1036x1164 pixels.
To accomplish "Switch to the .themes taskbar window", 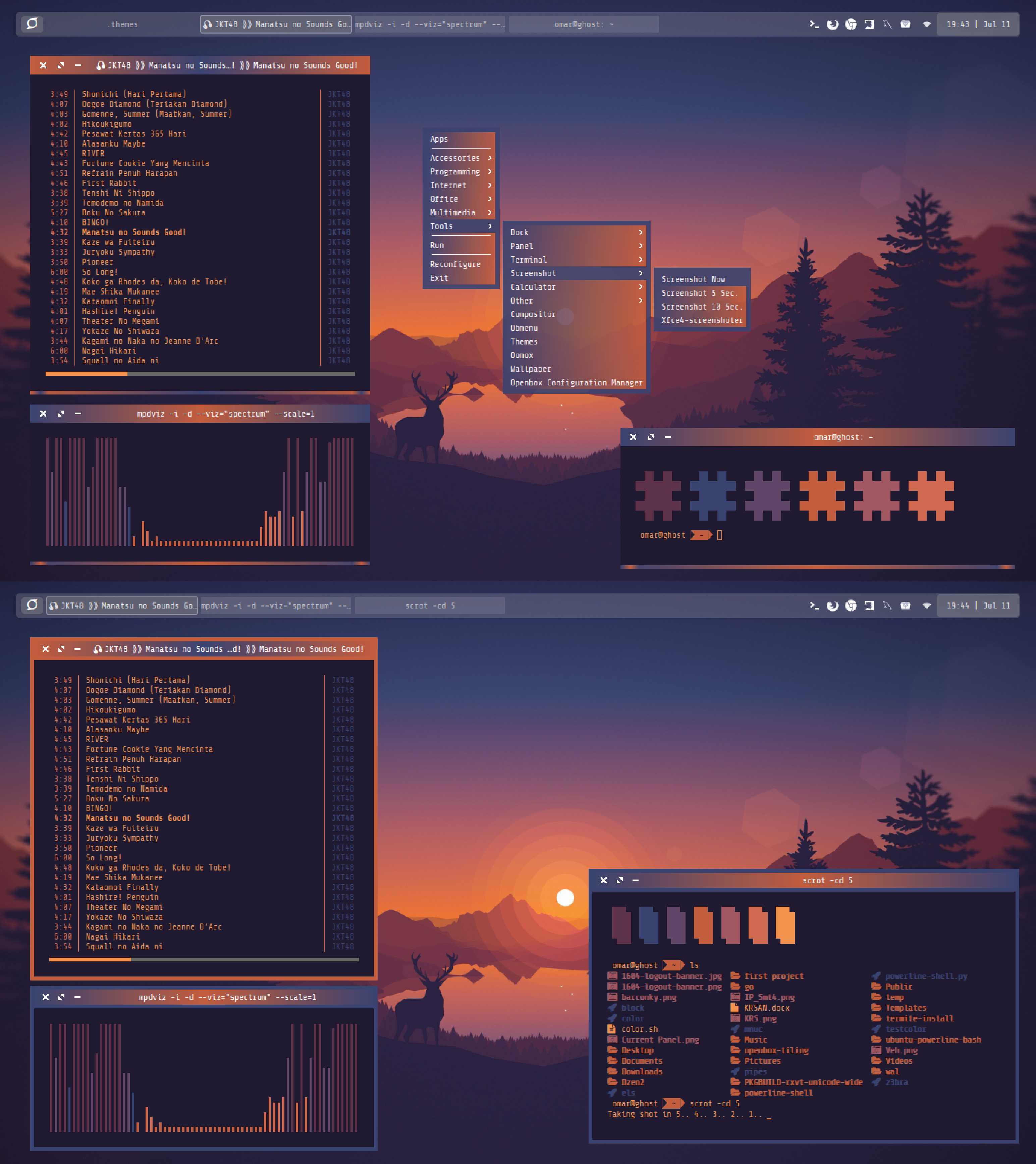I will tap(122, 24).
